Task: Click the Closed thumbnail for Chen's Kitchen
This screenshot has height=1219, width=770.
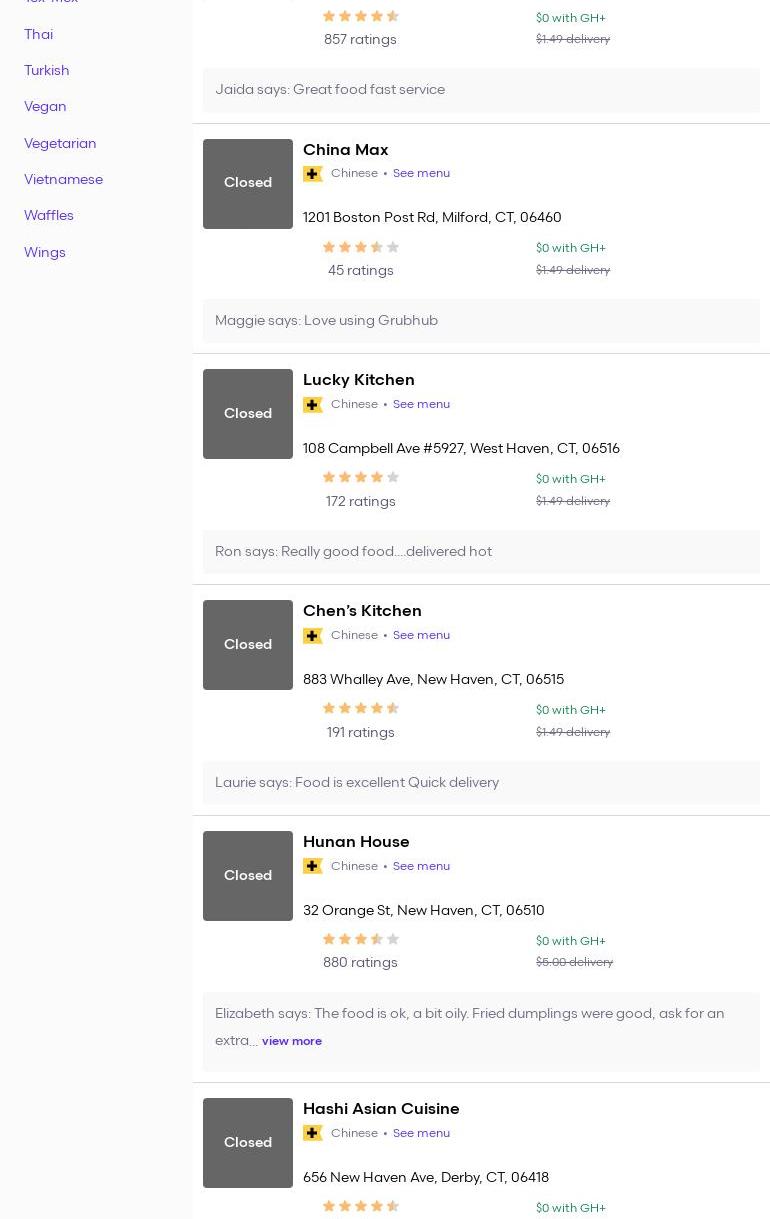Action: click(248, 645)
